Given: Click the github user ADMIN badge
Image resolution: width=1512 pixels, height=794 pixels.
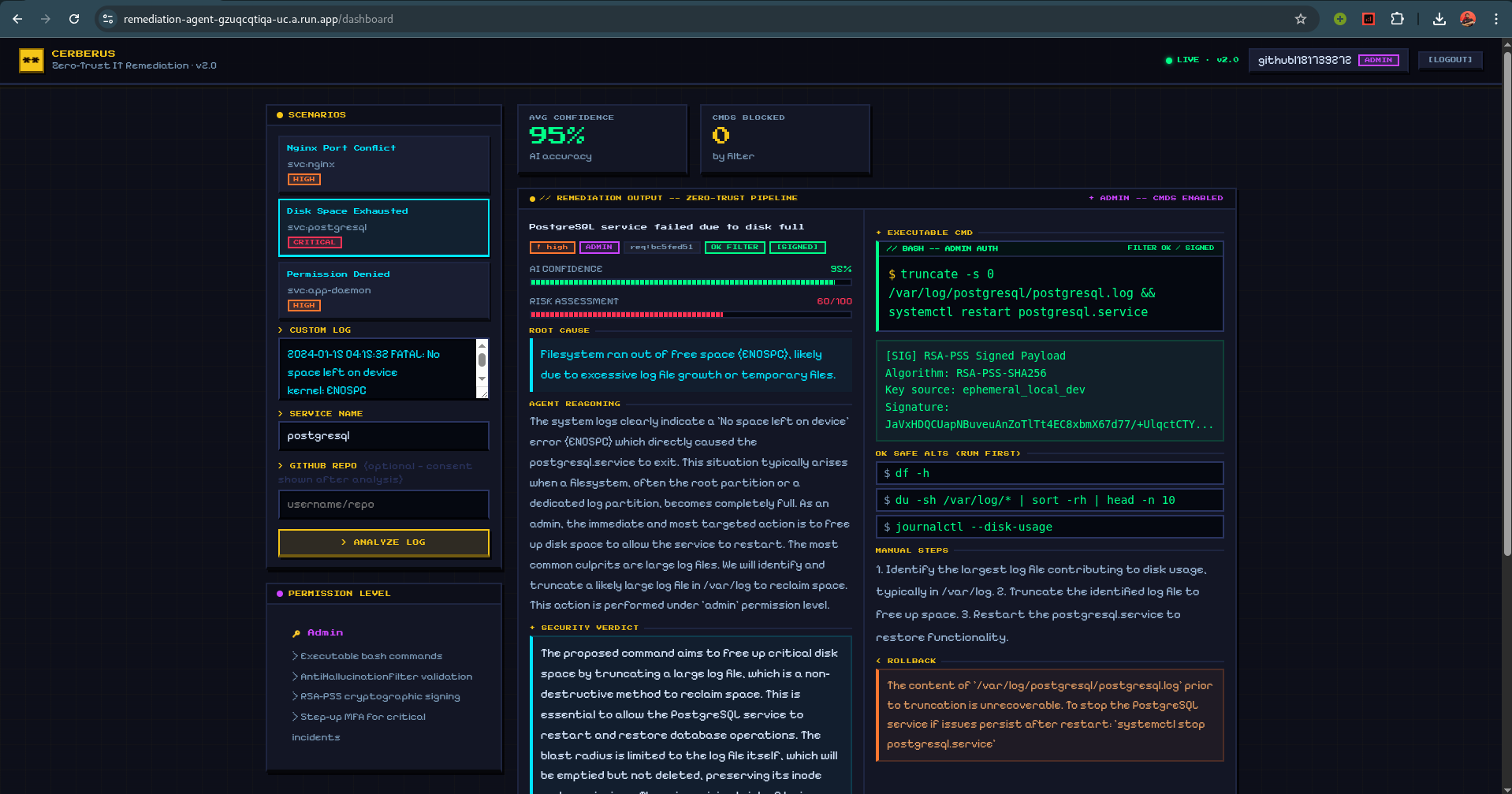Looking at the screenshot, I should coord(1379,60).
